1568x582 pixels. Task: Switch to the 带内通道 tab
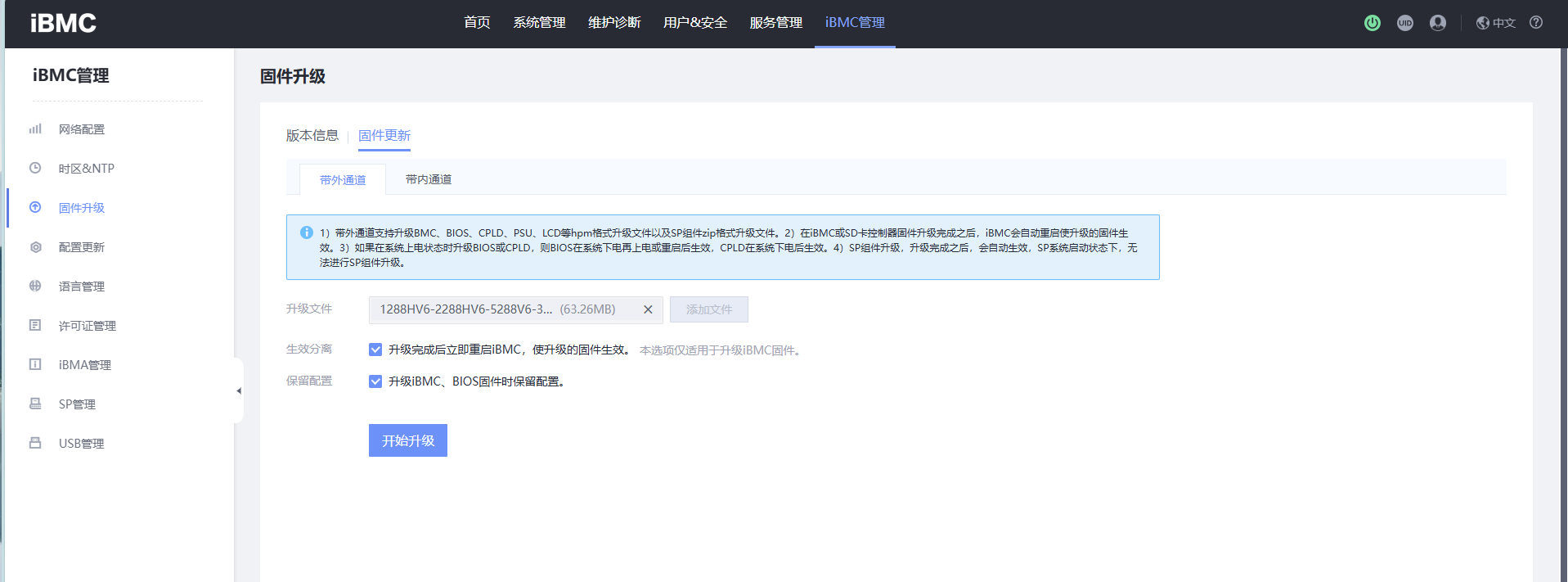pyautogui.click(x=428, y=180)
